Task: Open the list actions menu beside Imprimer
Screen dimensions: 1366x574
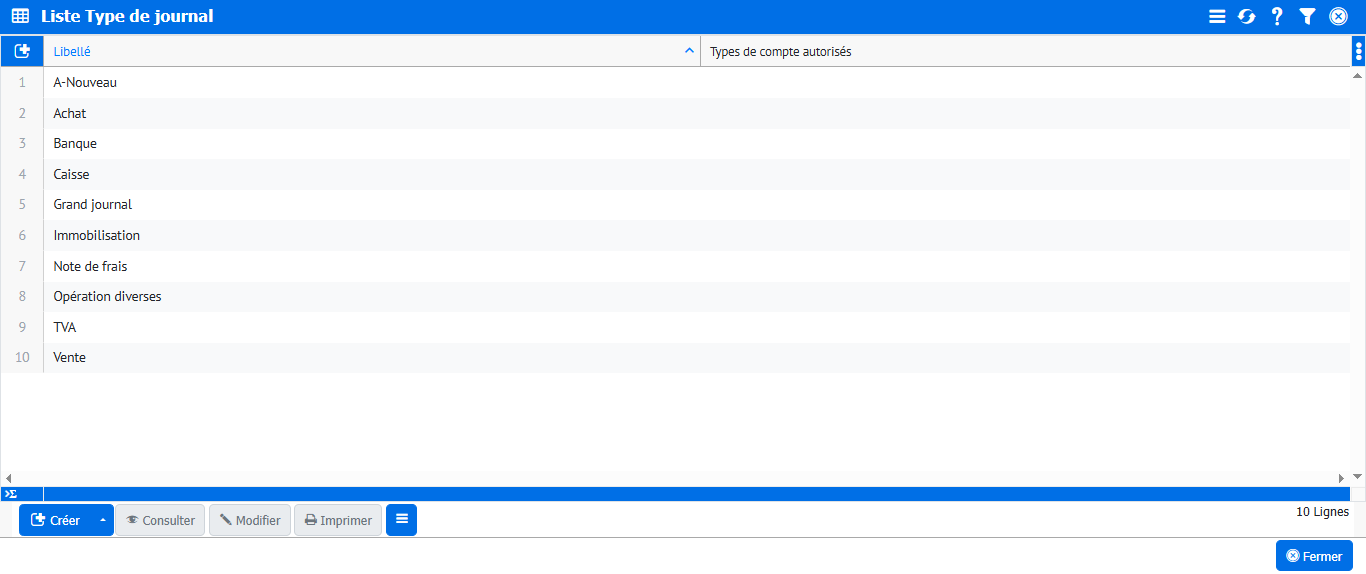Action: [x=401, y=520]
